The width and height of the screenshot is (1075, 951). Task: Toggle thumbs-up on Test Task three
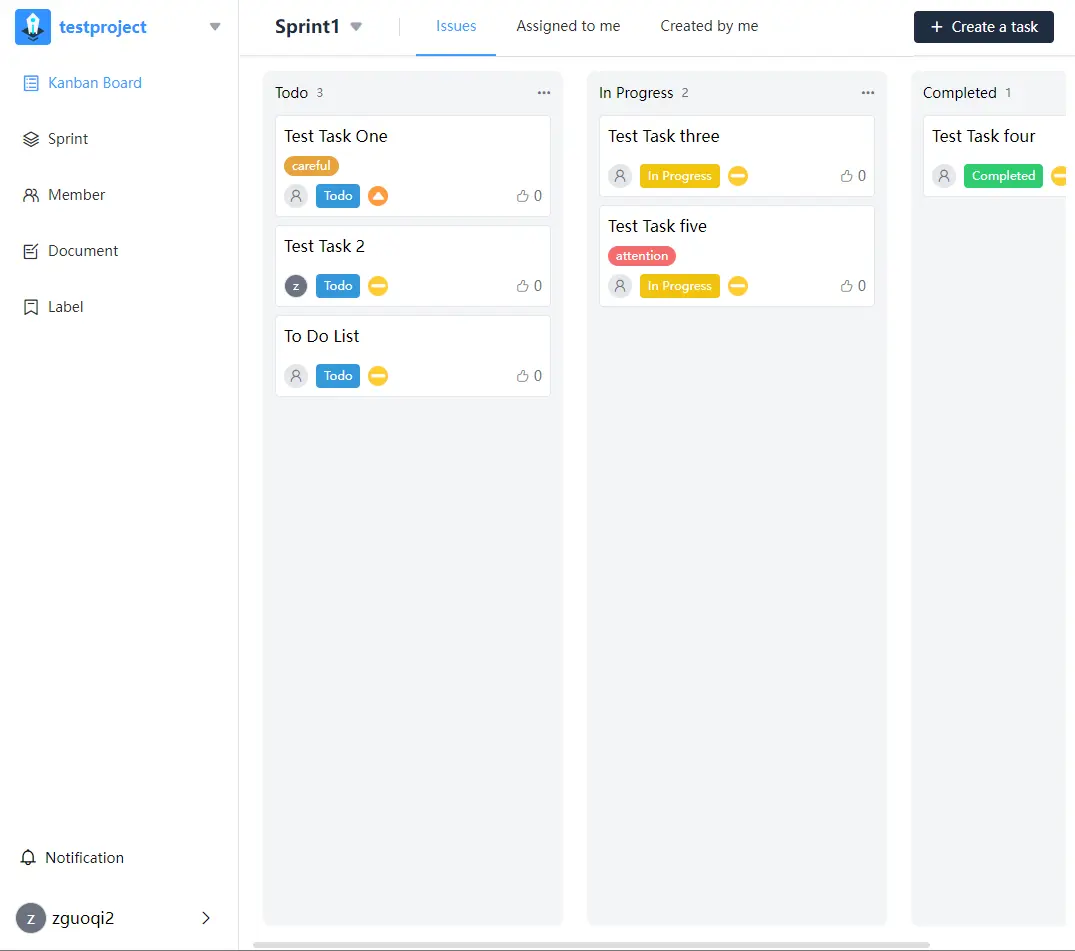[847, 176]
